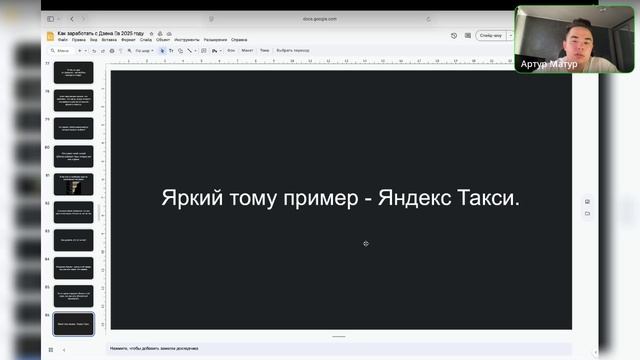Open the Формат menu
Image resolution: width=640 pixels, height=360 pixels.
tap(128, 40)
